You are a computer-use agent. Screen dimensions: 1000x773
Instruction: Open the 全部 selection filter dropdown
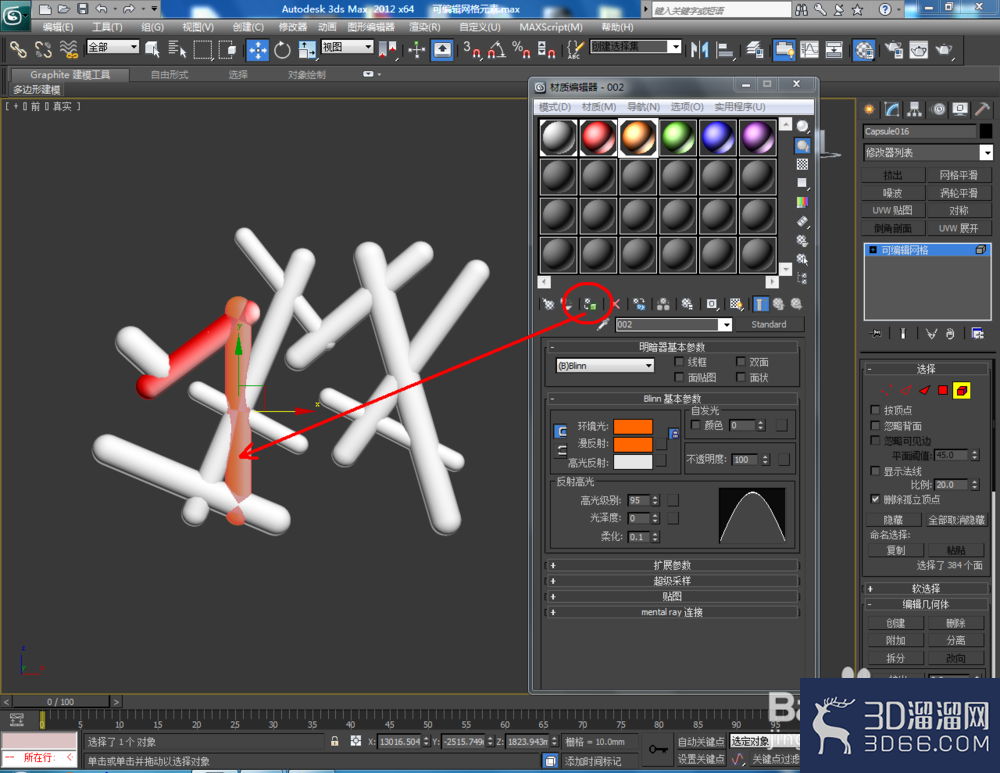[113, 47]
